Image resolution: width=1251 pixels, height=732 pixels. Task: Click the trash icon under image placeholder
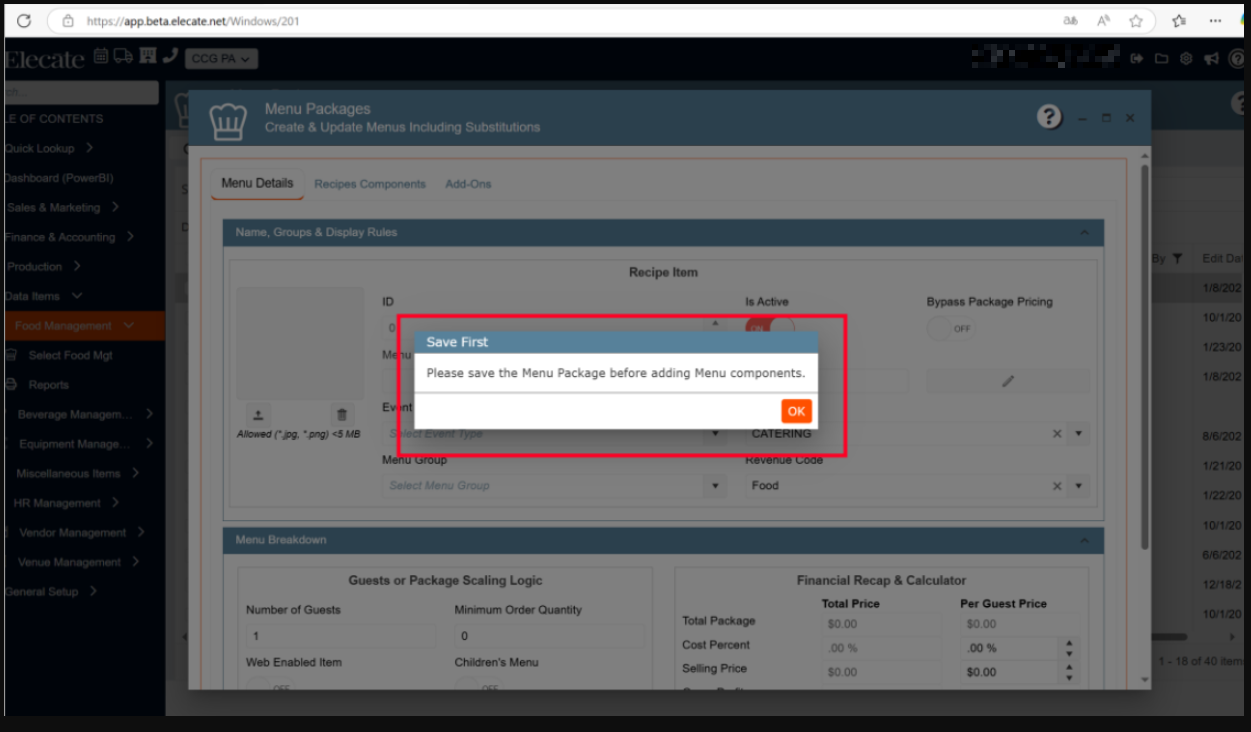pos(342,414)
